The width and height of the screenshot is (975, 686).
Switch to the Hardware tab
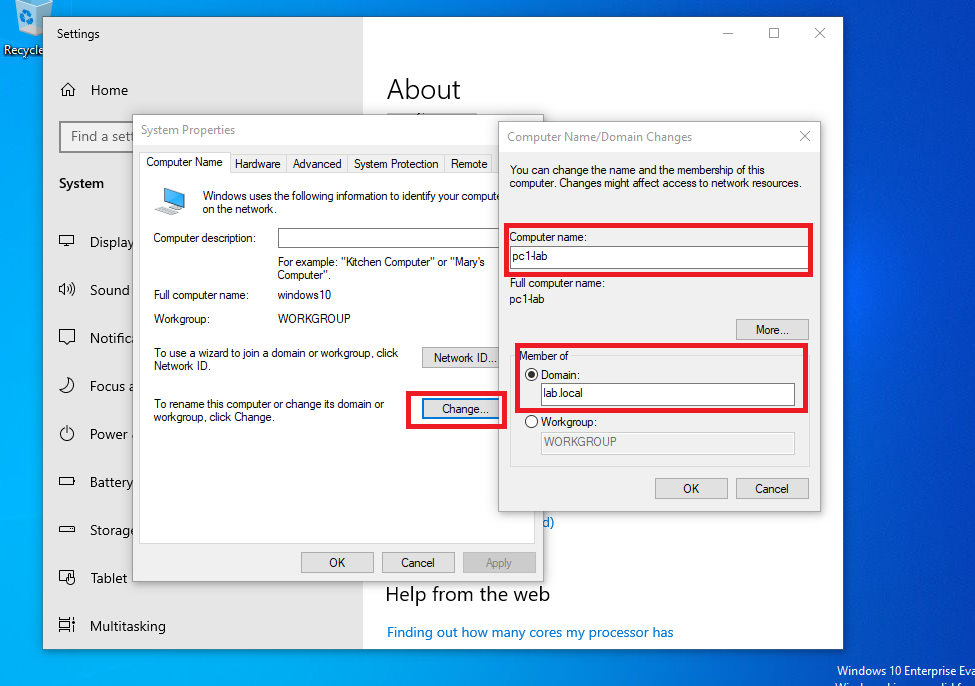point(258,164)
